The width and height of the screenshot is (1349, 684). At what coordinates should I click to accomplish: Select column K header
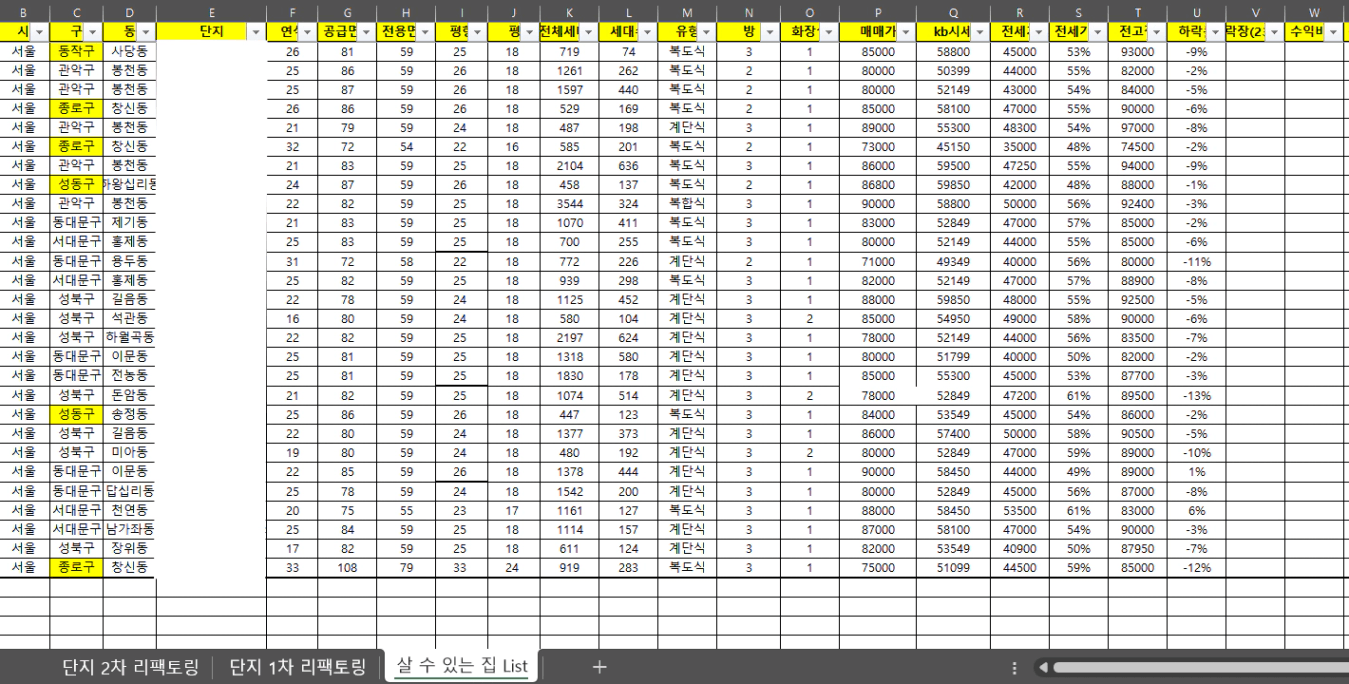pyautogui.click(x=569, y=12)
